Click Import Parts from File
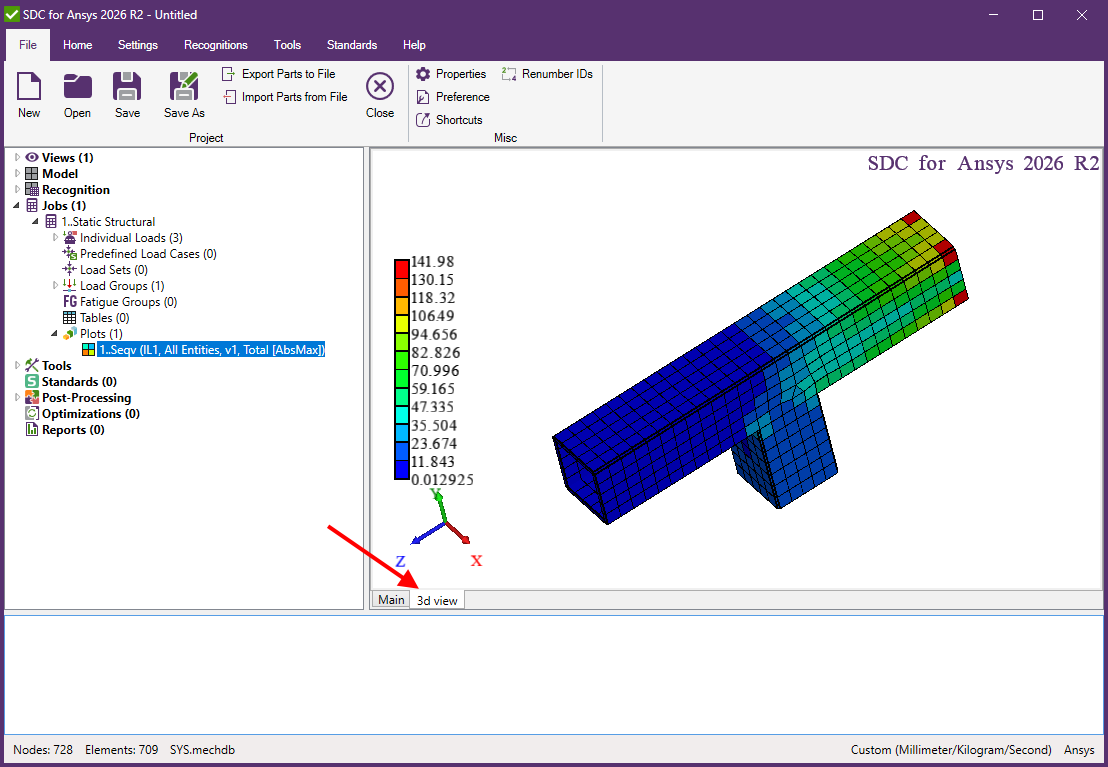This screenshot has height=767, width=1108. coord(285,97)
